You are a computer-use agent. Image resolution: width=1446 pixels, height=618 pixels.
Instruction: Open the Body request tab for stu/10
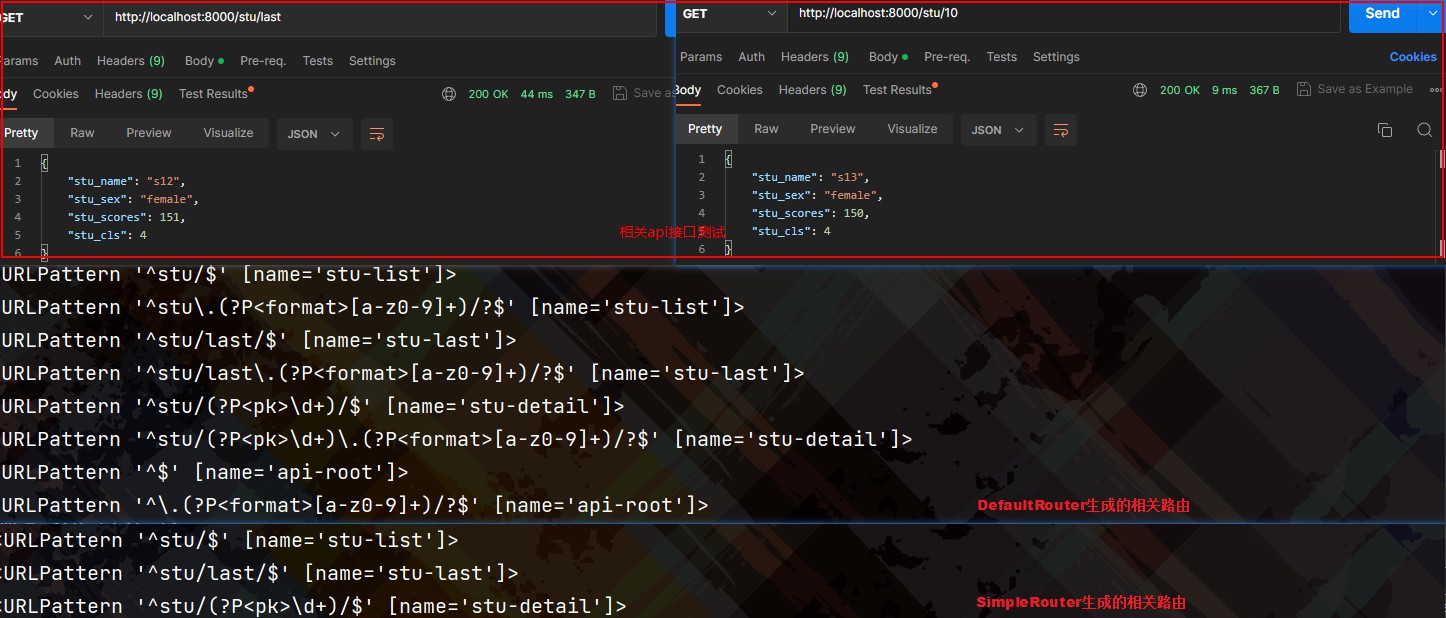click(x=888, y=57)
